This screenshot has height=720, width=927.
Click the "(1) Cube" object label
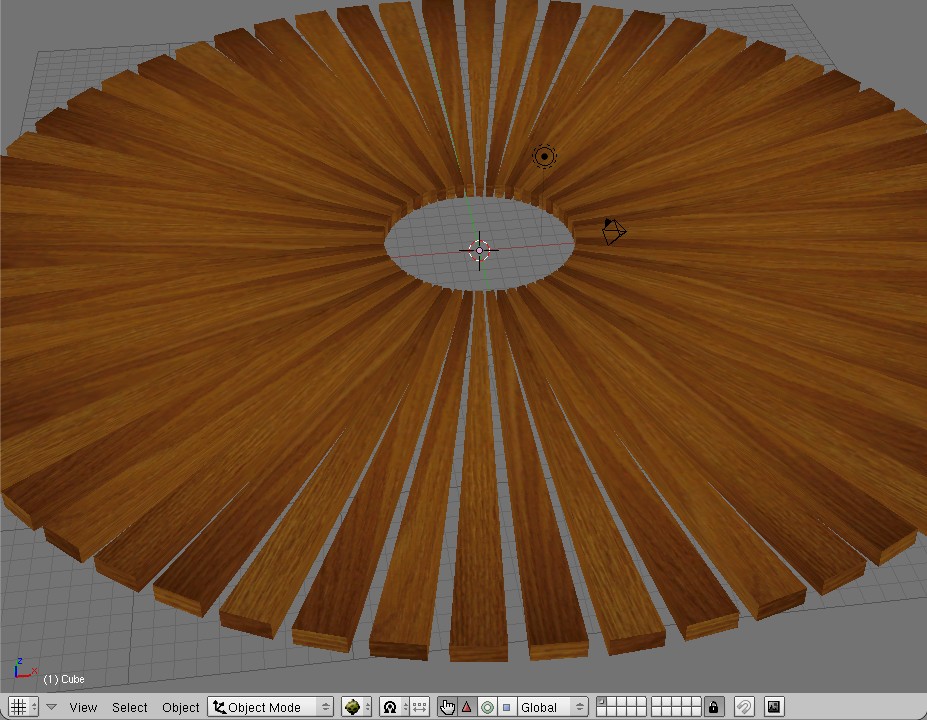pyautogui.click(x=64, y=679)
